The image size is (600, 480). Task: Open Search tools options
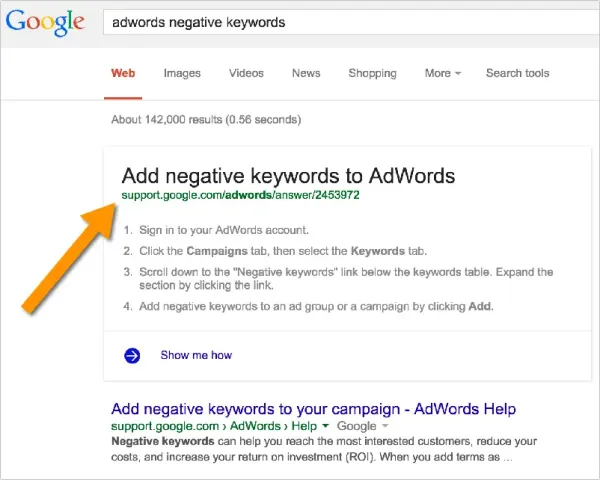click(x=517, y=73)
